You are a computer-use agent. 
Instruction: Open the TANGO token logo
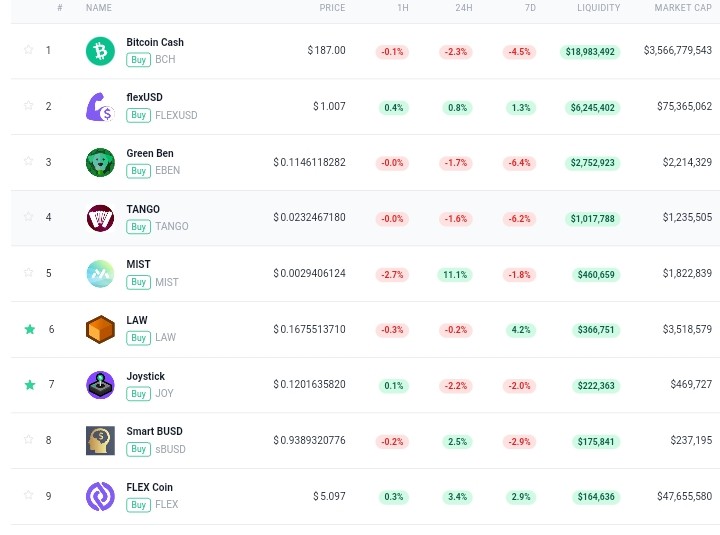[x=100, y=218]
